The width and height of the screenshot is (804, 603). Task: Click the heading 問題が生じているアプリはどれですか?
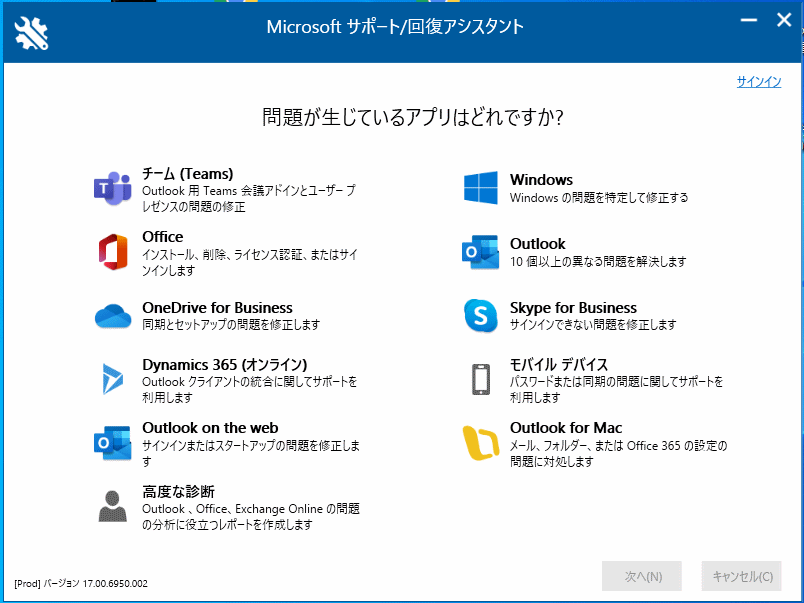[413, 117]
